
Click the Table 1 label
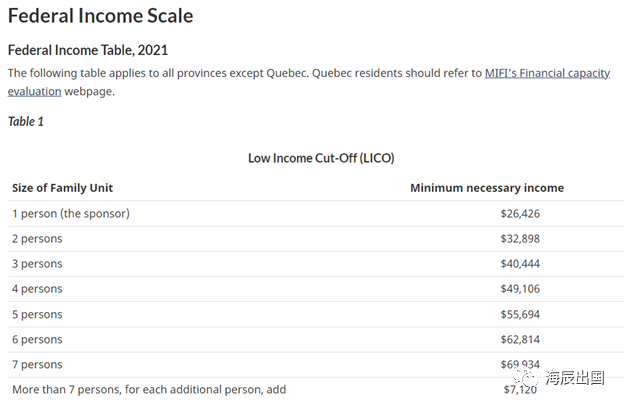point(25,121)
